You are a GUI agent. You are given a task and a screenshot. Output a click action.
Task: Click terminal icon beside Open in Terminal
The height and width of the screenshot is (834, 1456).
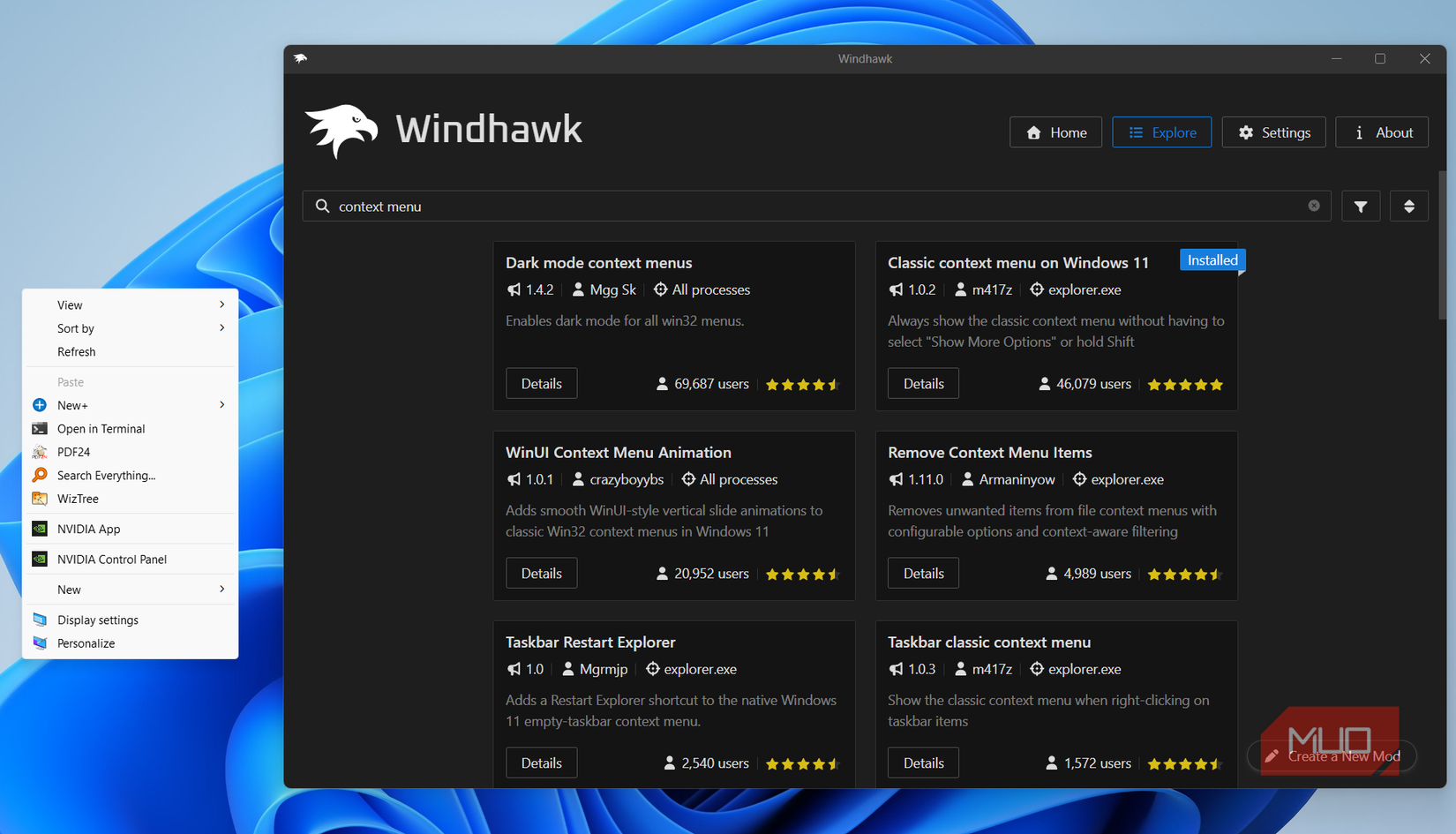(x=40, y=429)
